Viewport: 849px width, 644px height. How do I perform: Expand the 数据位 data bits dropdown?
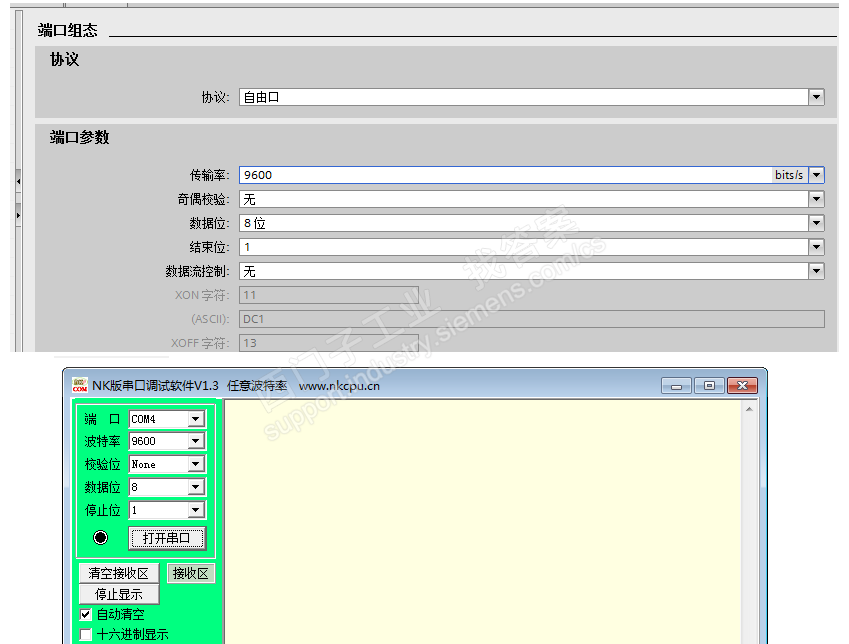pyautogui.click(x=816, y=223)
